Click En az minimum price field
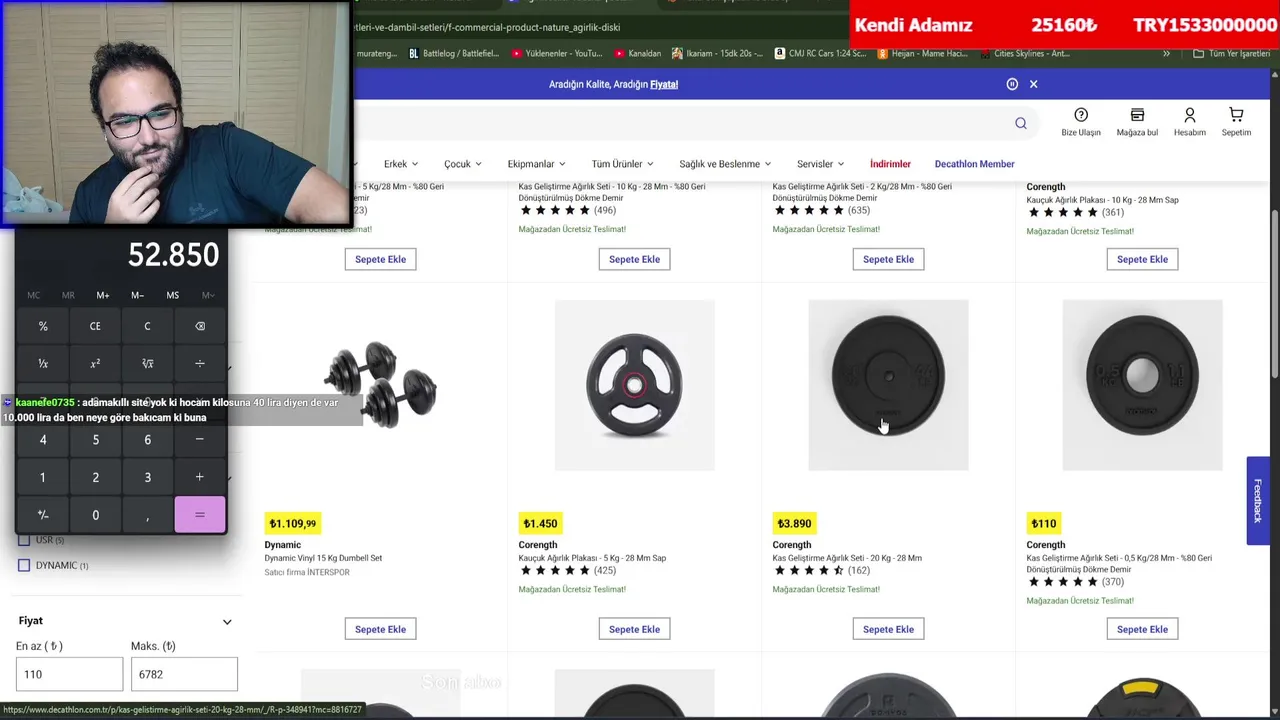Viewport: 1280px width, 720px height. (x=69, y=674)
